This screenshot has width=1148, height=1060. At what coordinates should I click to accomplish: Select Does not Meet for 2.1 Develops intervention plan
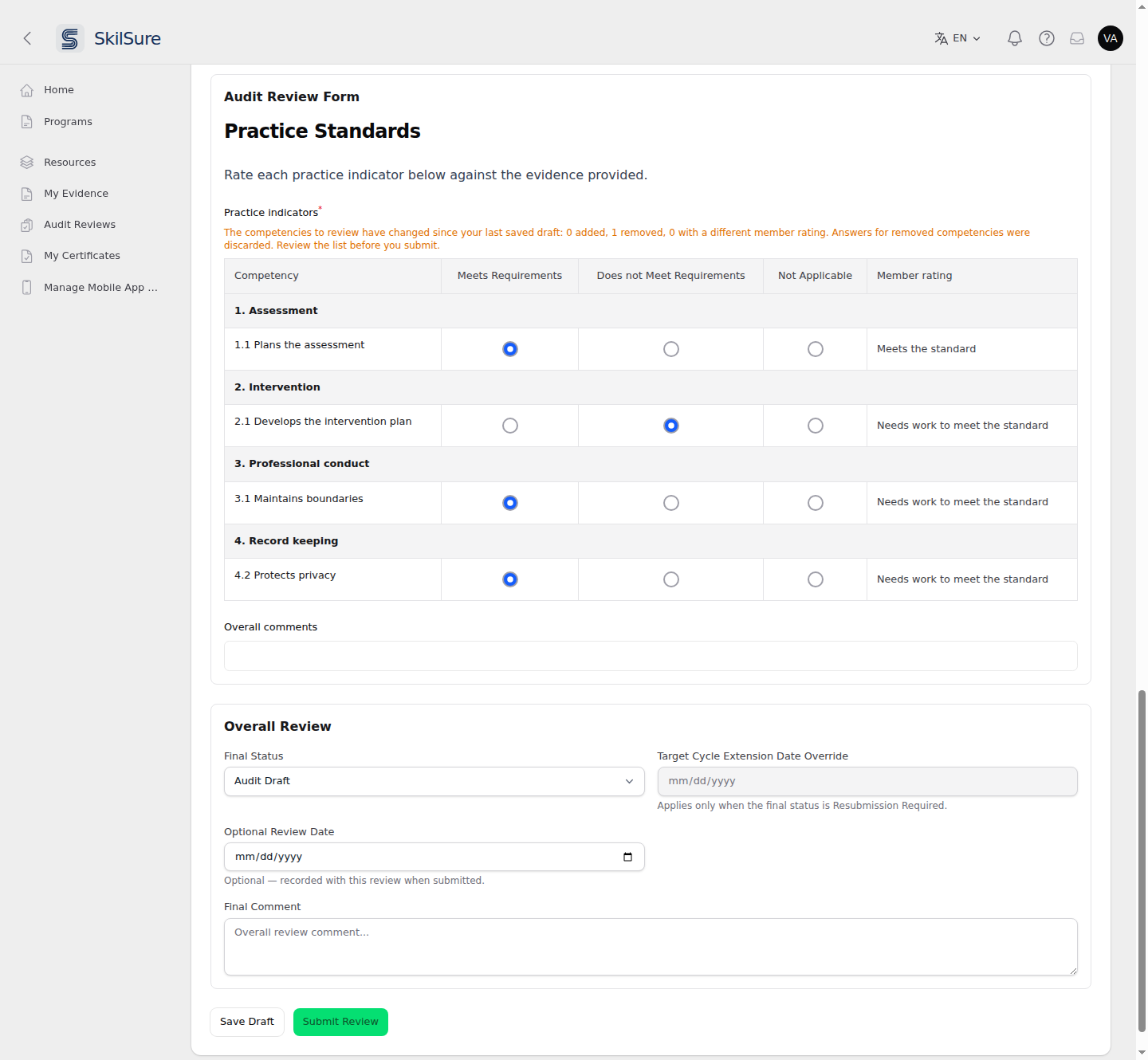point(671,426)
